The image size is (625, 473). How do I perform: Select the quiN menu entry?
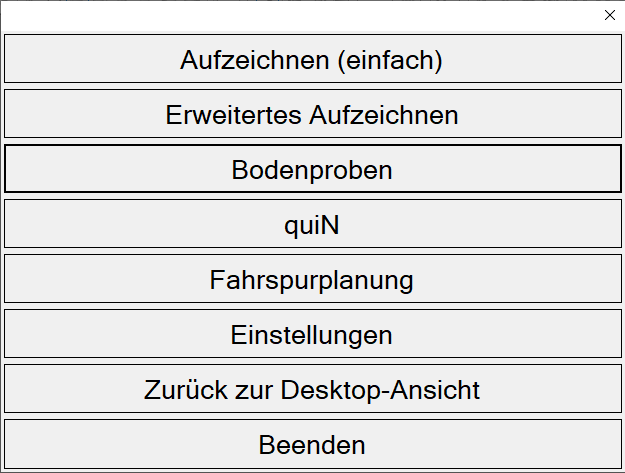(312, 224)
